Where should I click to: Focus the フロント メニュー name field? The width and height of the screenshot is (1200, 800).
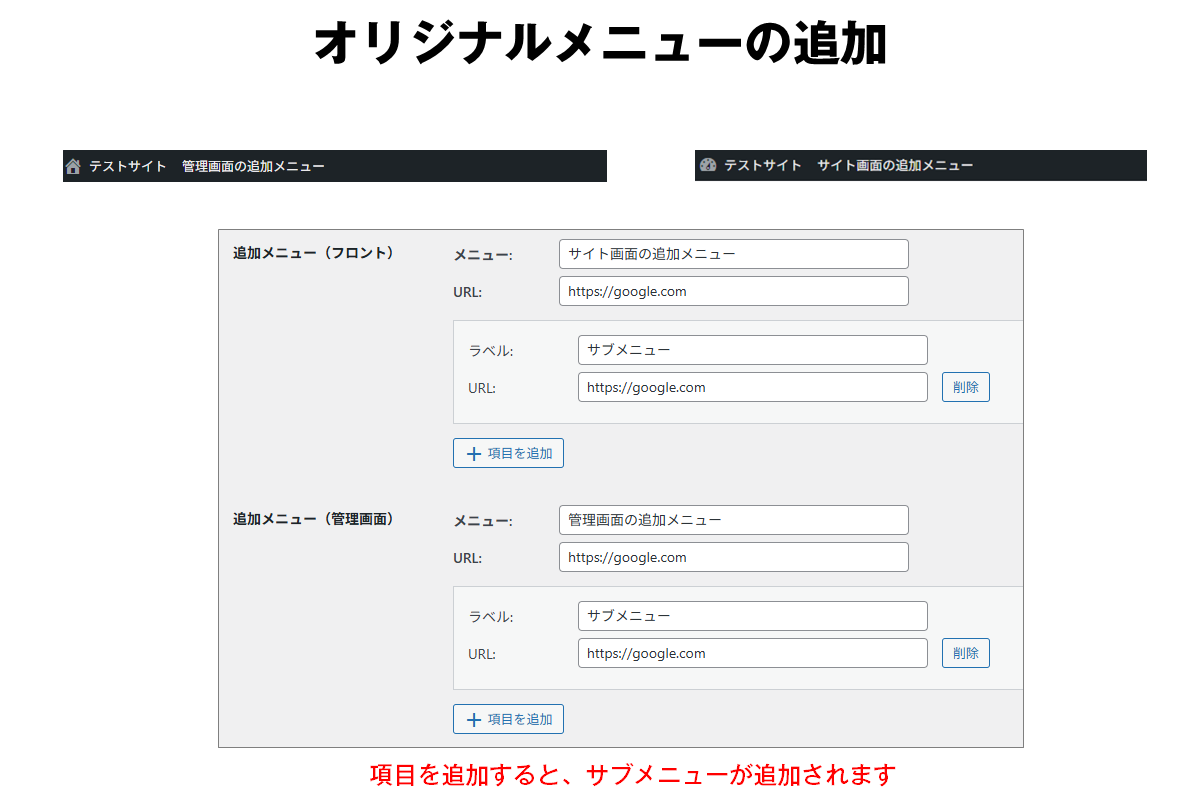point(734,254)
